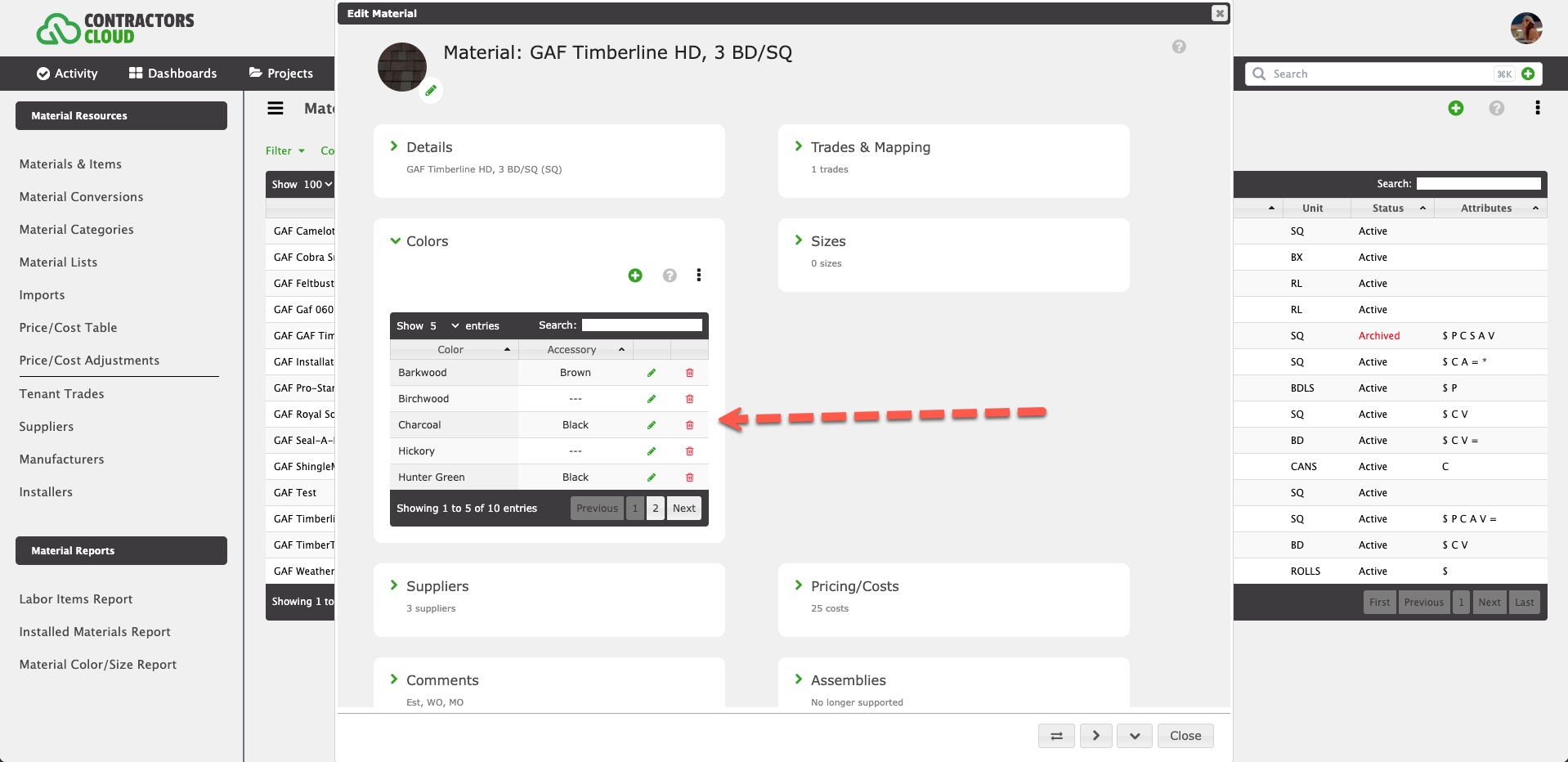
Task: Open the Projects menu
Action: click(x=281, y=74)
